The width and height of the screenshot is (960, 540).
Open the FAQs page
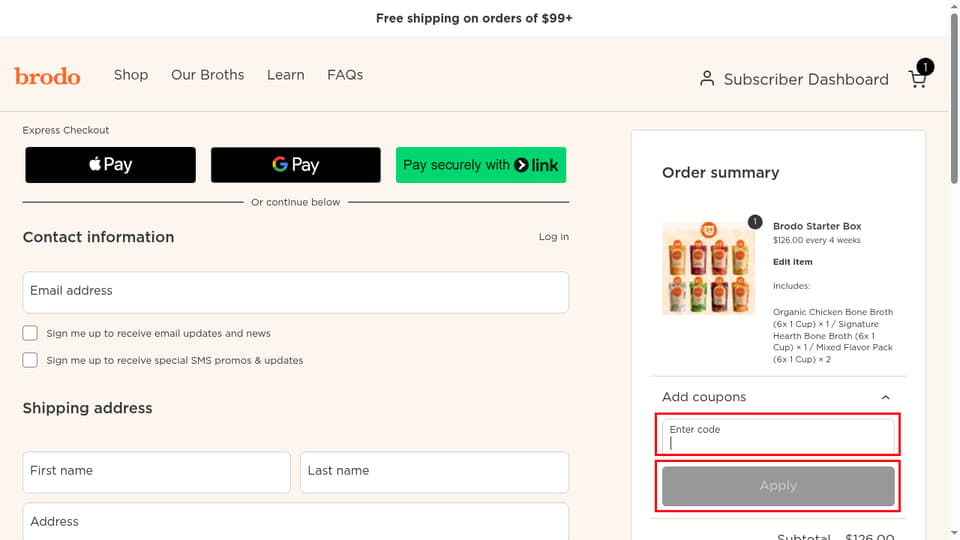tap(345, 75)
